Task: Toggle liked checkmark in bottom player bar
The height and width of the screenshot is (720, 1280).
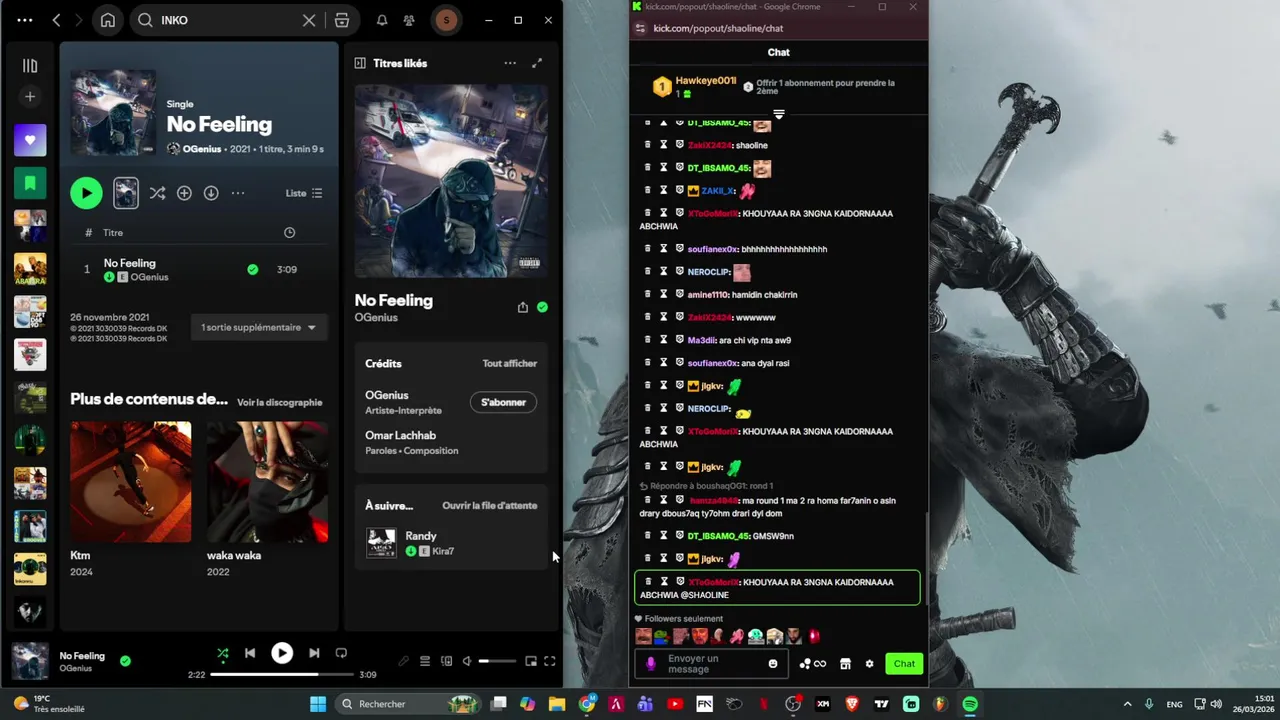Action: (x=125, y=661)
